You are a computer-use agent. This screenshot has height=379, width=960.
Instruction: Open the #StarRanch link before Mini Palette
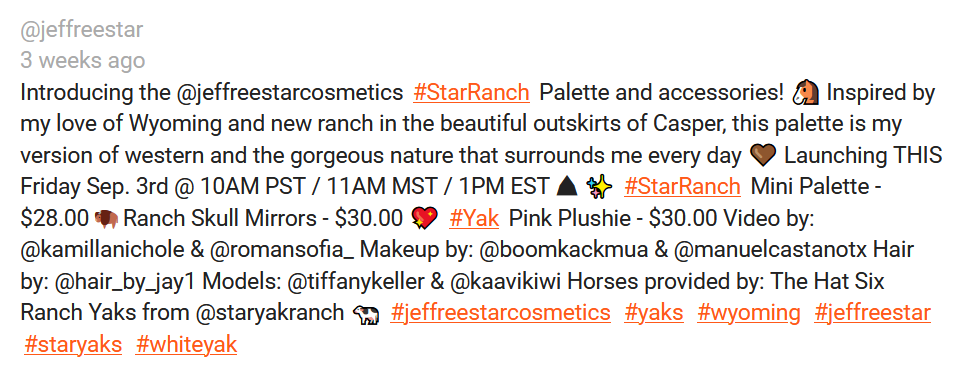(x=682, y=186)
